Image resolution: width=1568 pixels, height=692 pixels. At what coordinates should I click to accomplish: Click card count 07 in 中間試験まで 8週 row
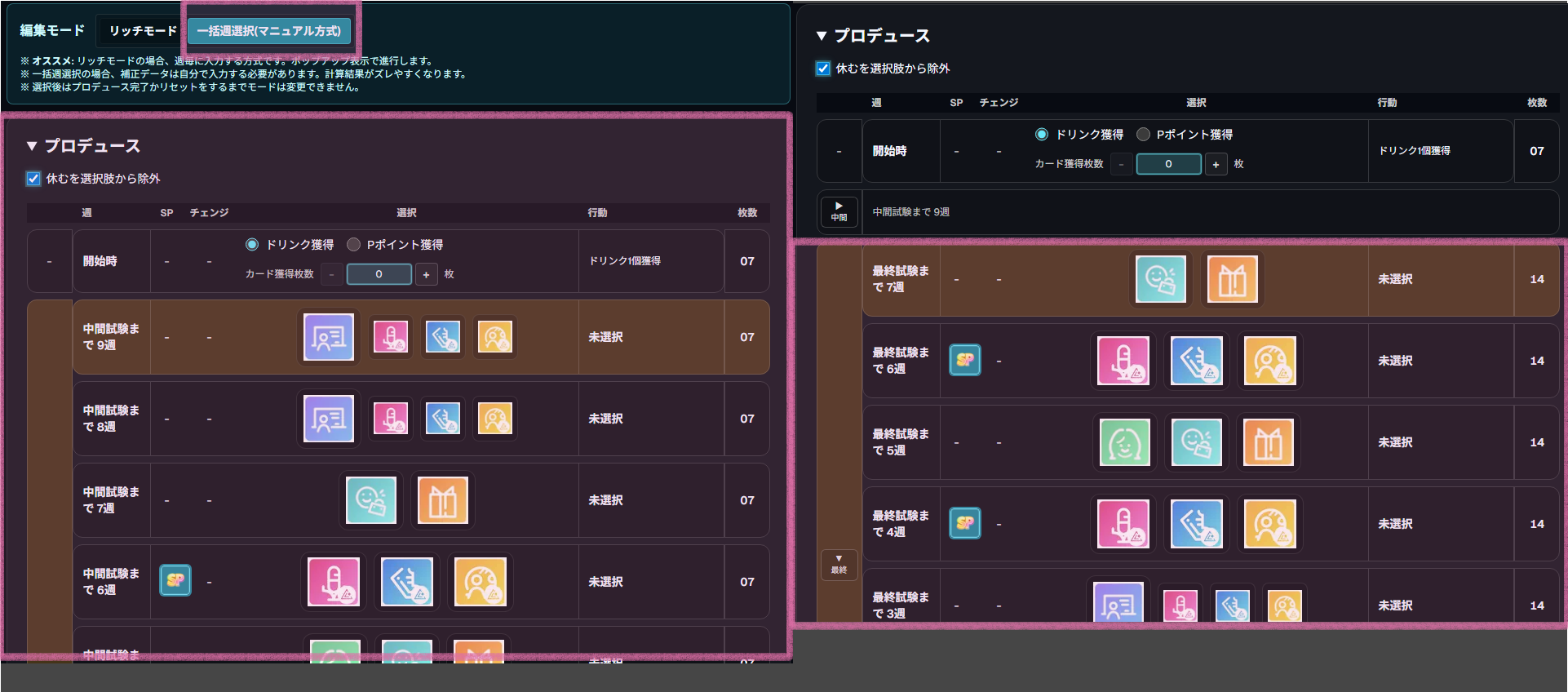[x=747, y=419]
